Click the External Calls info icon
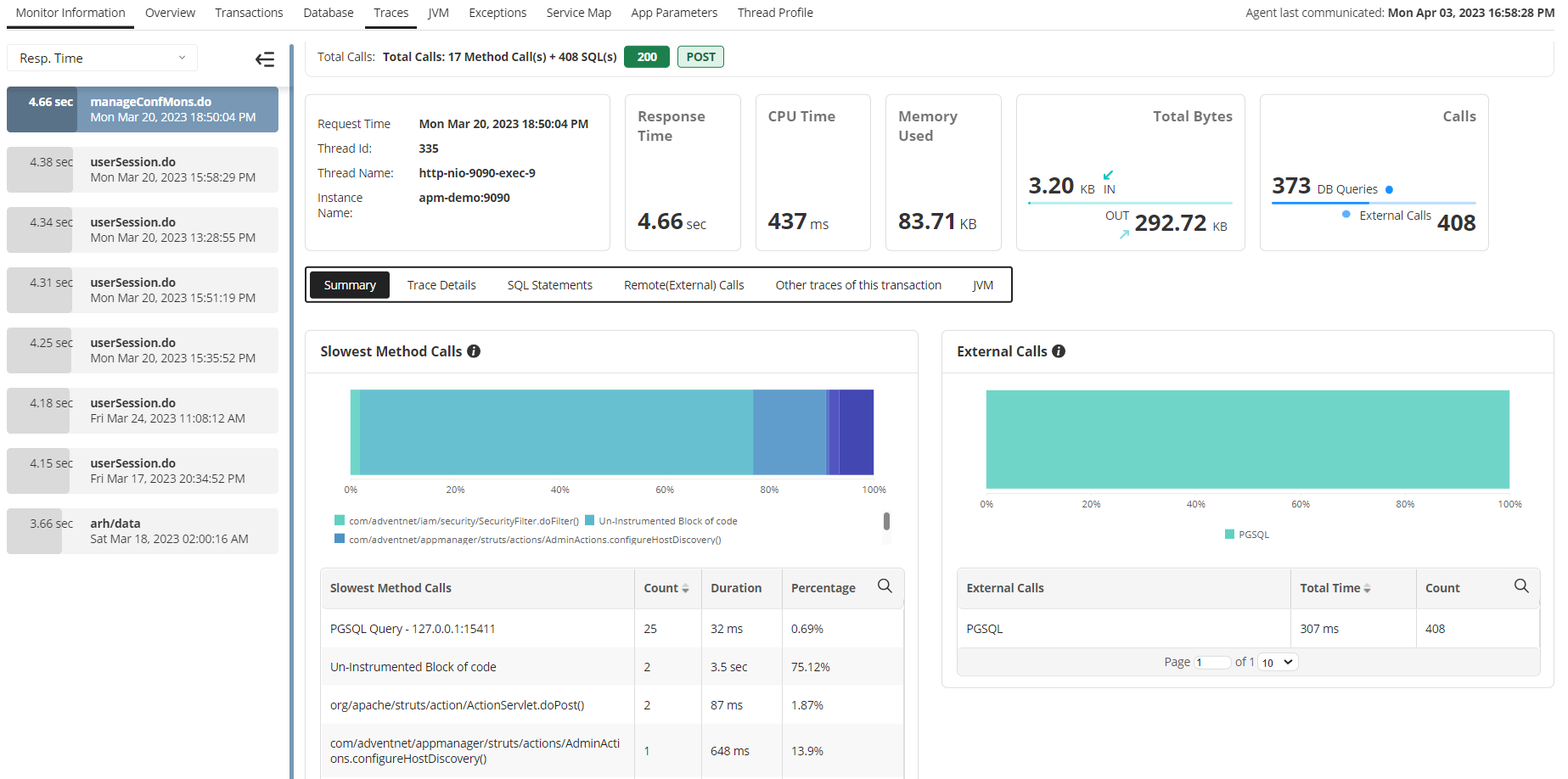 pos(1059,350)
